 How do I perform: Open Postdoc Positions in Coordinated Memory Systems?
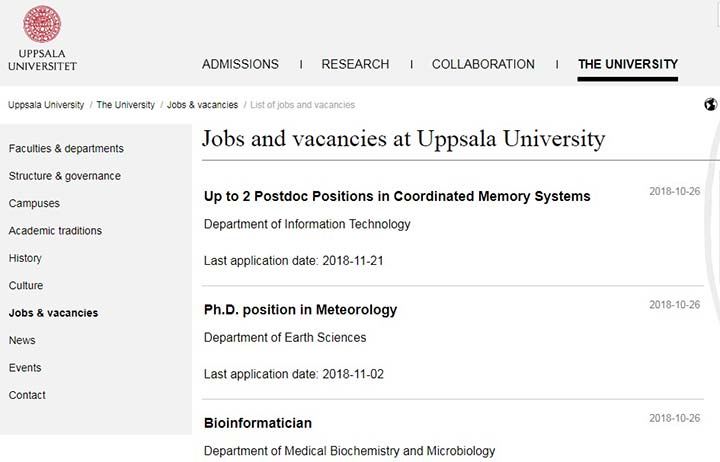click(397, 197)
